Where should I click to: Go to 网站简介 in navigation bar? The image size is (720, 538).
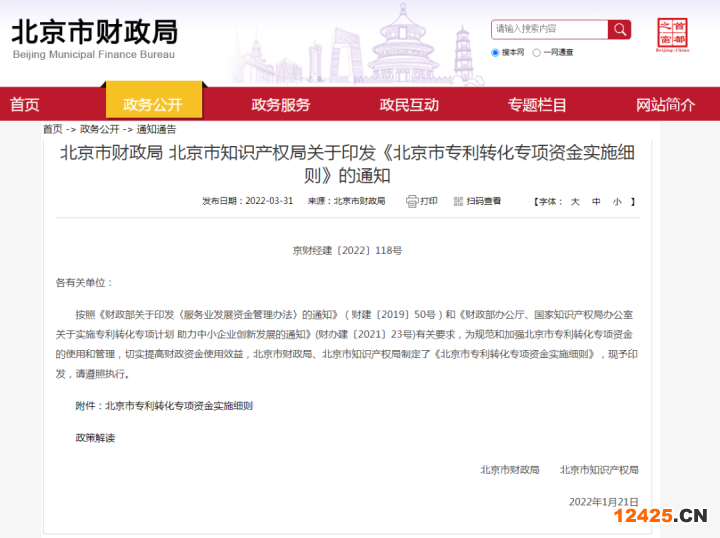[x=665, y=105]
